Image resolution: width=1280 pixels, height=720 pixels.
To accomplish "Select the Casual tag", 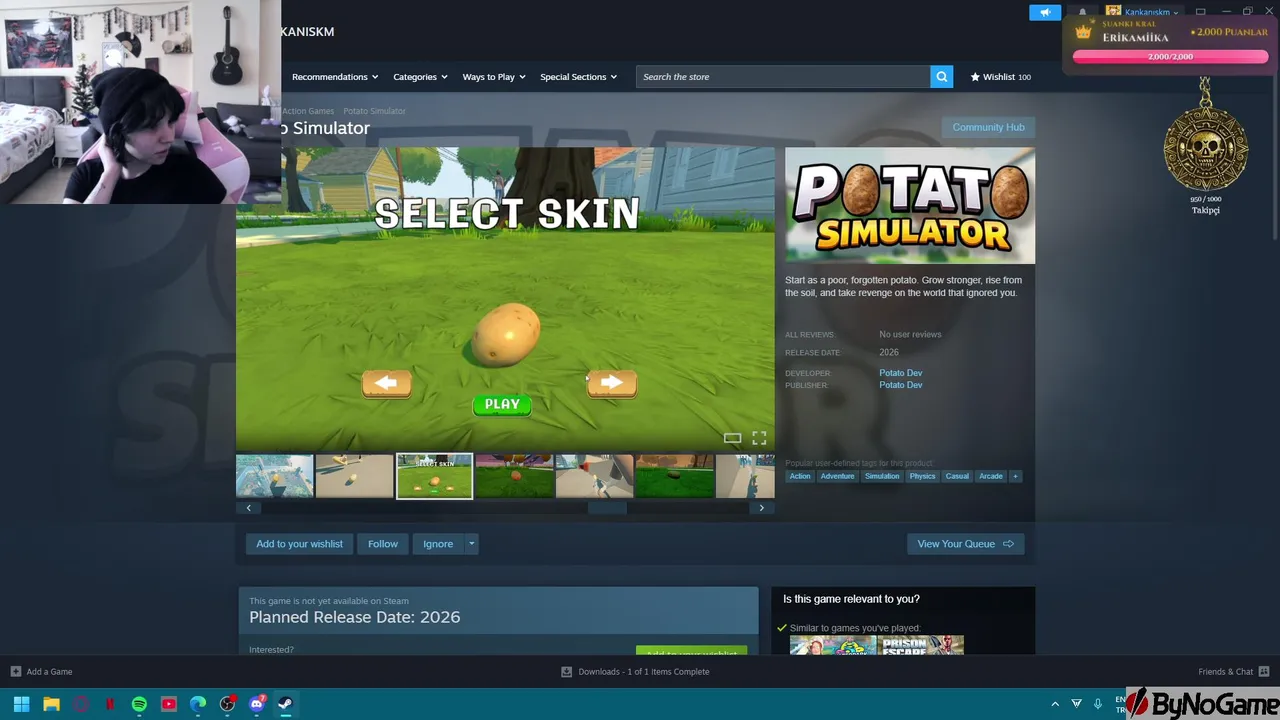I will click(957, 476).
